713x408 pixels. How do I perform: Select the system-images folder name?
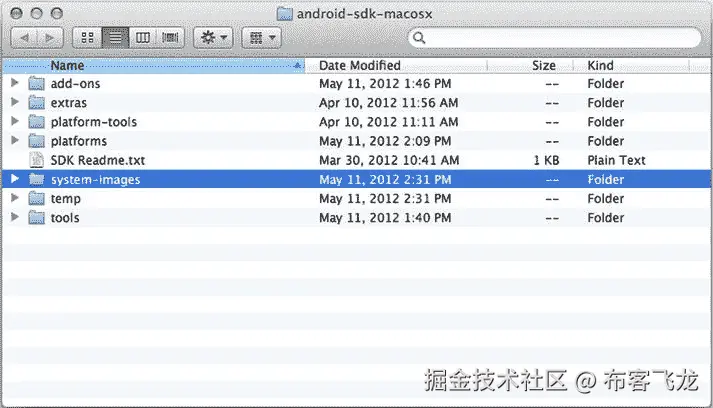click(95, 180)
